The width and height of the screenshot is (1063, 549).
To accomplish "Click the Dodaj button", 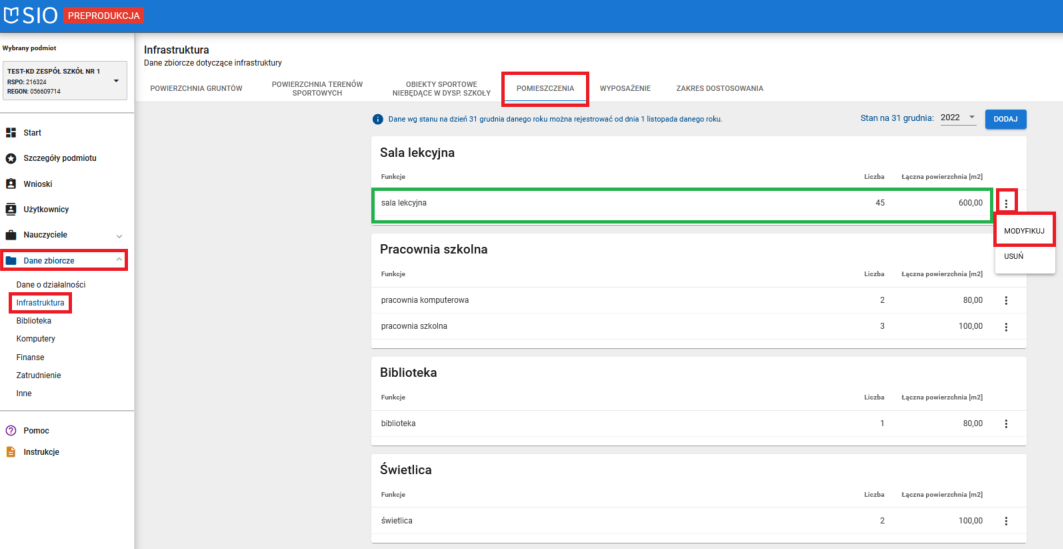I will (x=1006, y=119).
